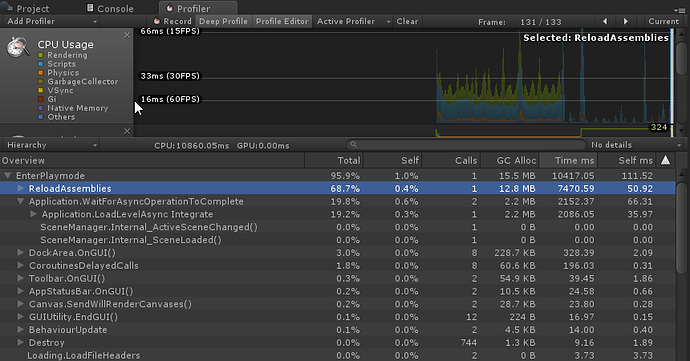Click the CPU Usage stopwatch icon

pos(18,47)
